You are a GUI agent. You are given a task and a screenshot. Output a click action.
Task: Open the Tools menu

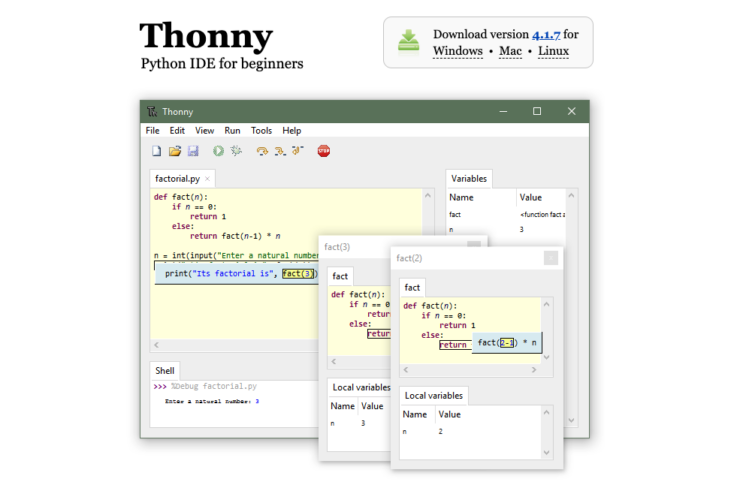click(261, 130)
